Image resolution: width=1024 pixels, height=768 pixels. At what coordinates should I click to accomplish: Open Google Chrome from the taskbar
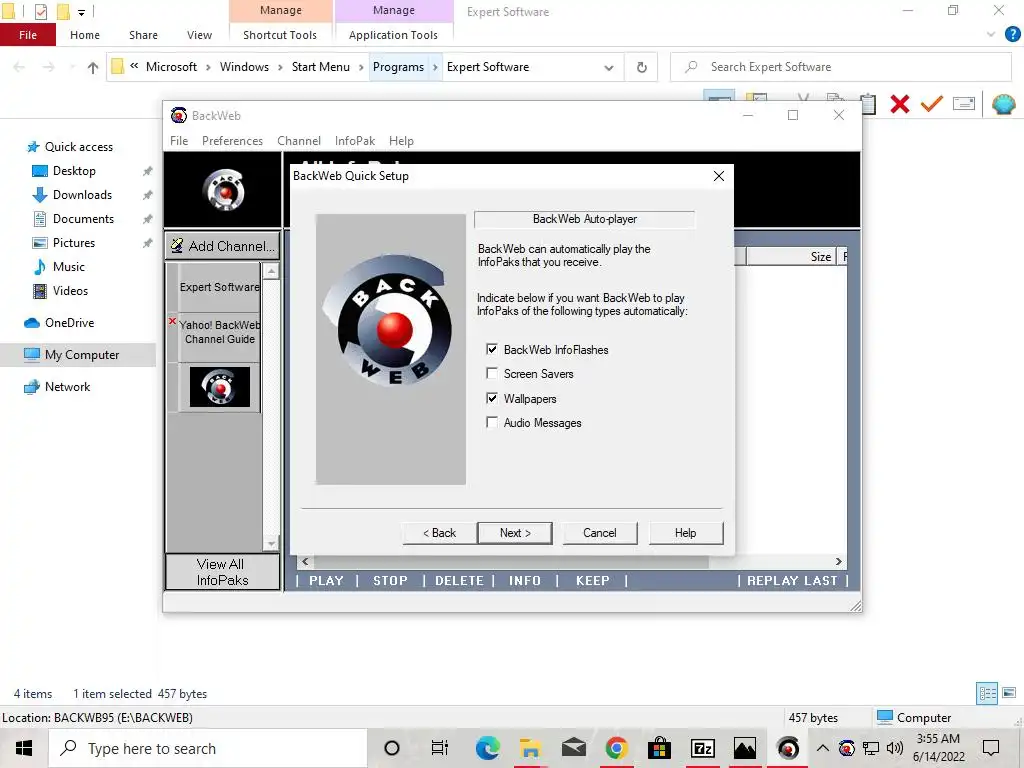(x=616, y=748)
